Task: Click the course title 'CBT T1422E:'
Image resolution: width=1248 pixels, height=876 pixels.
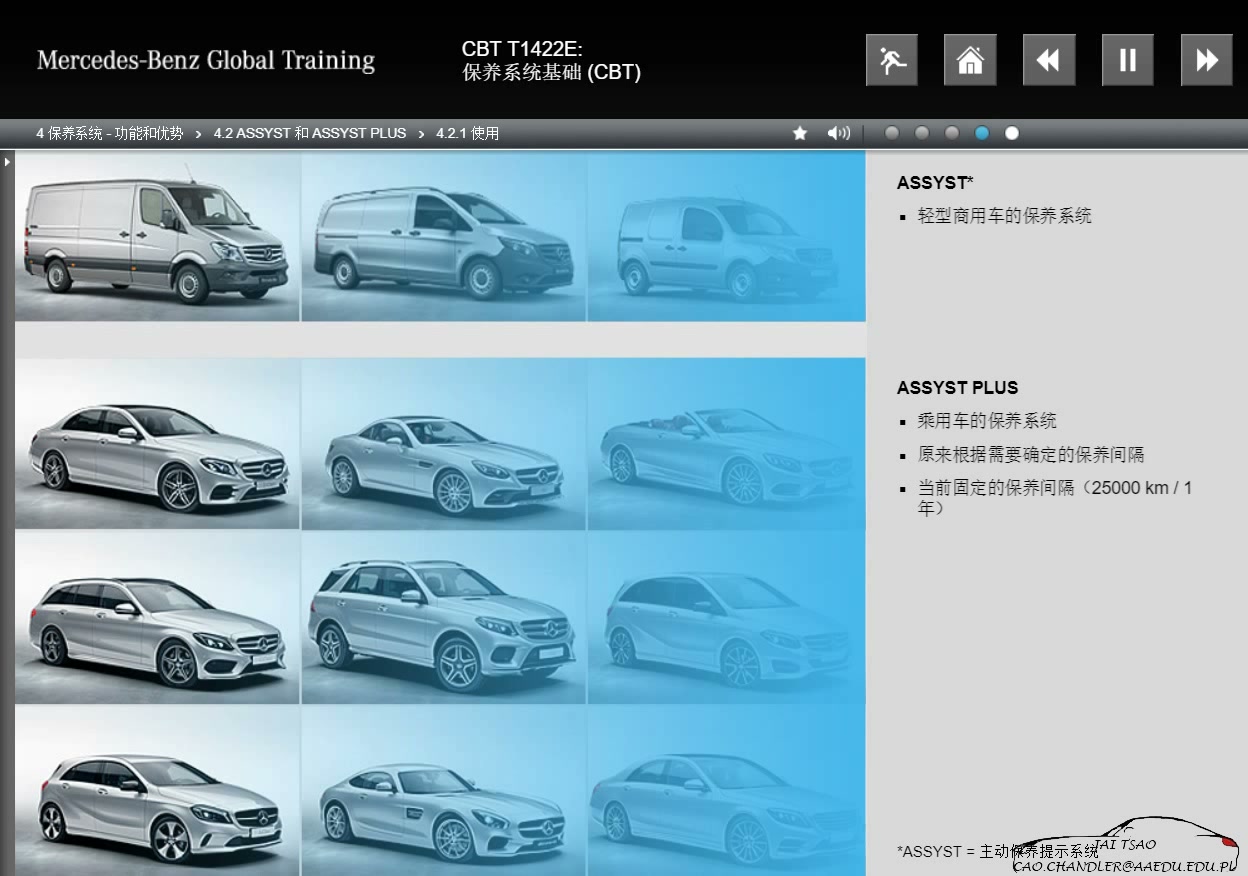Action: (x=522, y=49)
